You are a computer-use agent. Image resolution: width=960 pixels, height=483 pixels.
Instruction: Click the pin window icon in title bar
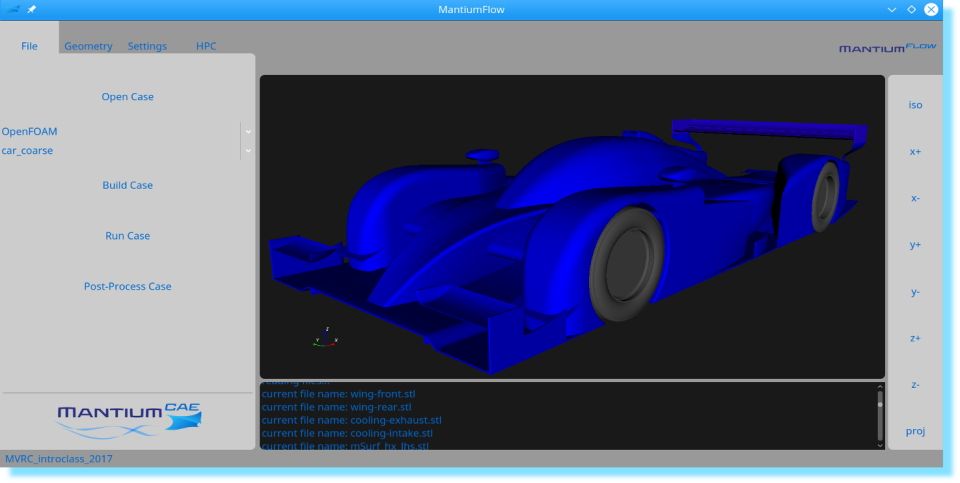click(32, 9)
